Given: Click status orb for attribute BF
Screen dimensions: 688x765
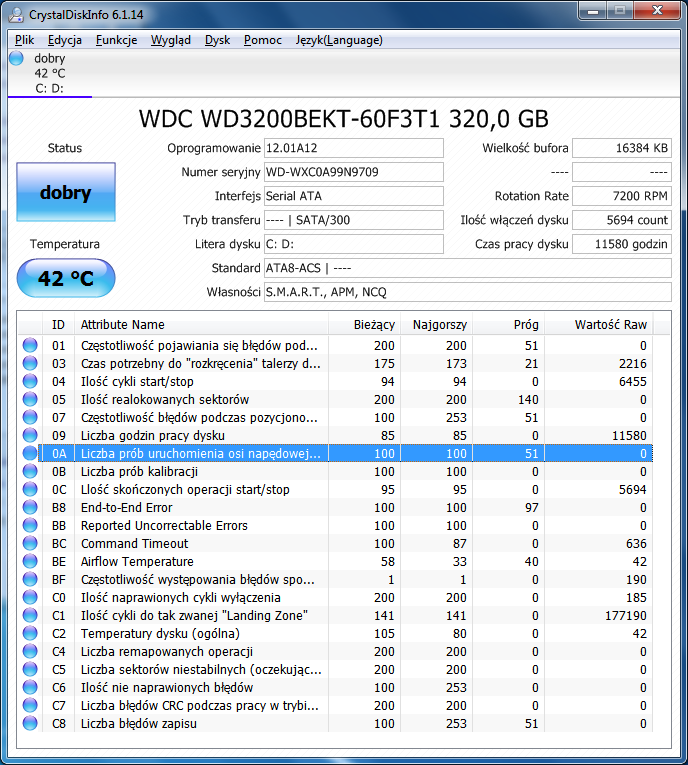Looking at the screenshot, I should (x=30, y=579).
